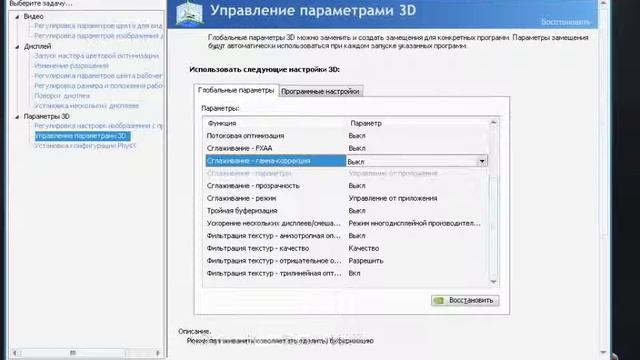The height and width of the screenshot is (360, 640).
Task: Open Регулировка параметров изображения under Видео
Action: pyautogui.click(x=98, y=36)
